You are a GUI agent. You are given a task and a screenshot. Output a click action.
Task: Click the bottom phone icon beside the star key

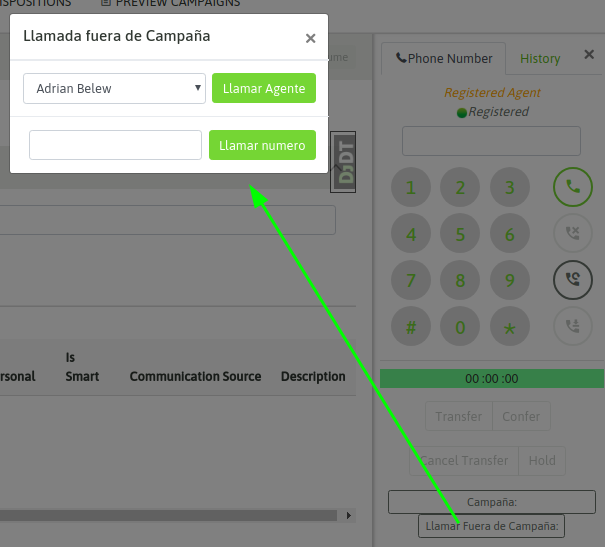[573, 326]
